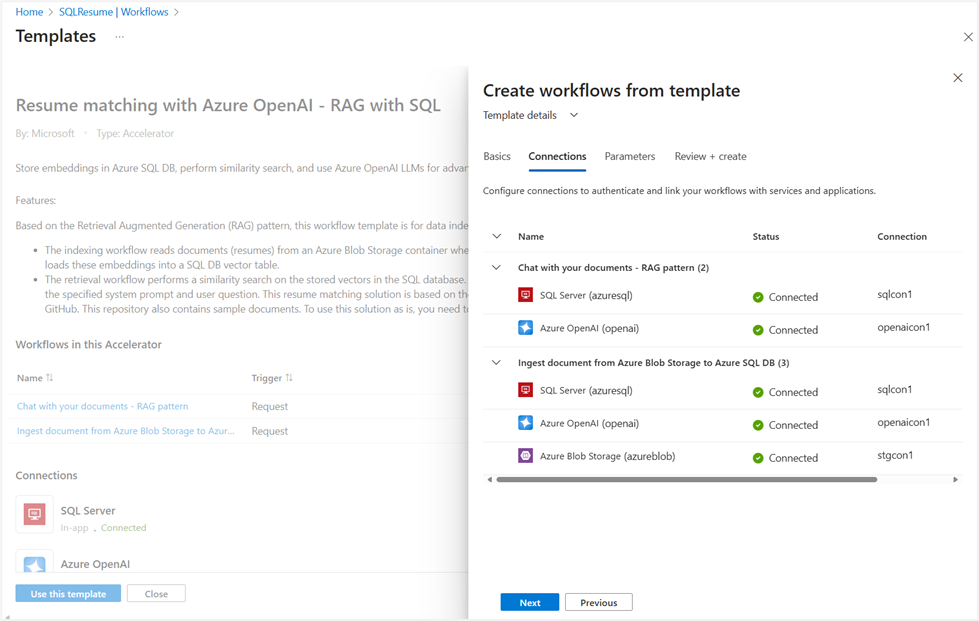Click Connected status checkmark for openaicon1 under Ingest group
The width and height of the screenshot is (979, 621).
pyautogui.click(x=758, y=425)
